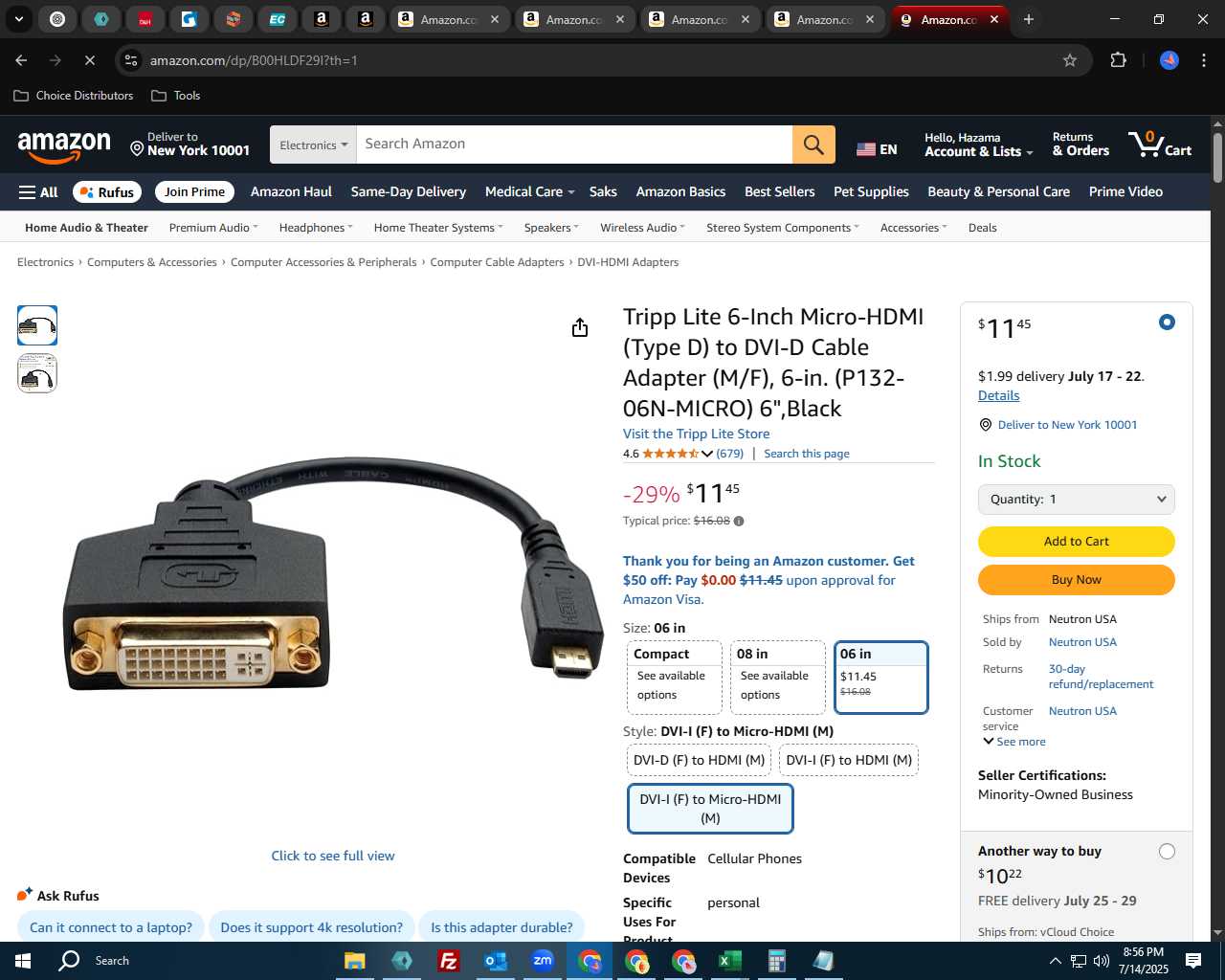Image resolution: width=1225 pixels, height=980 pixels.
Task: Click the orange search magnifier button
Action: click(813, 145)
